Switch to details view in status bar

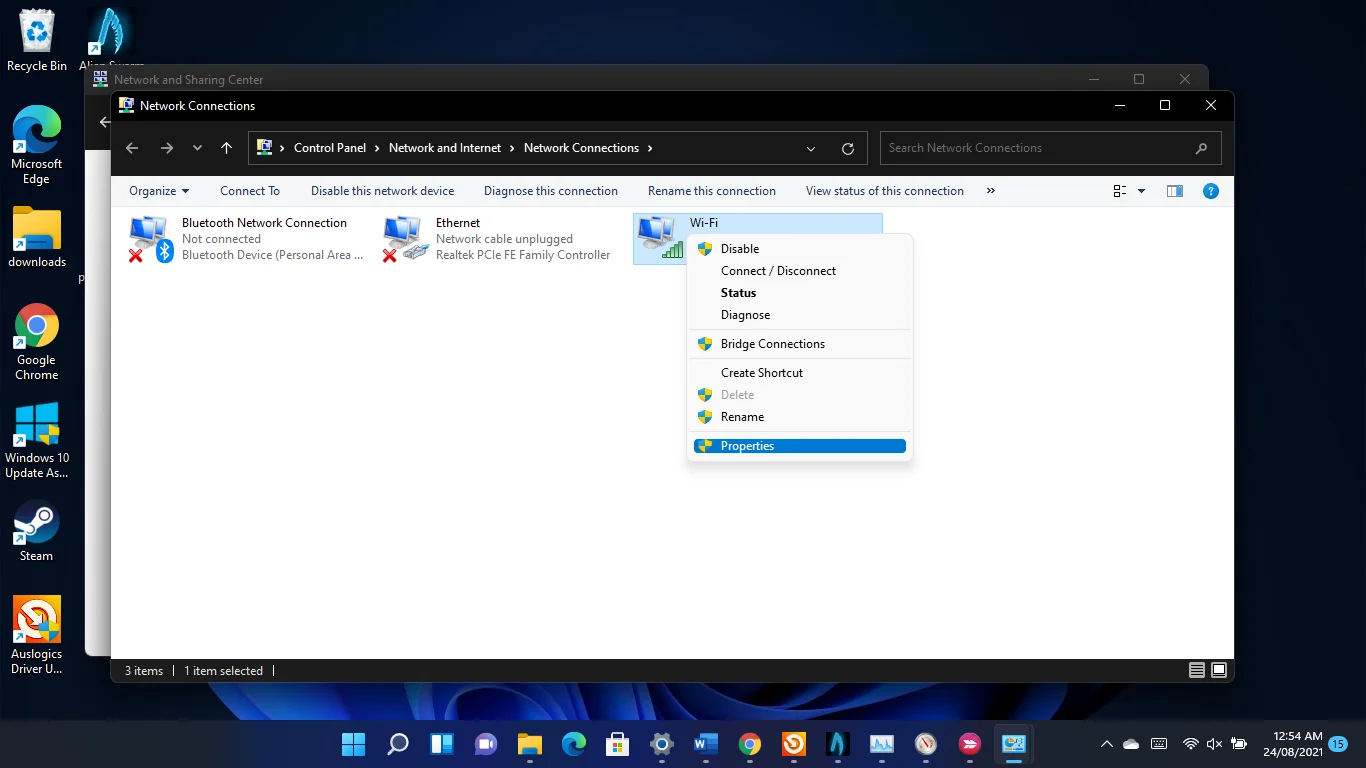coord(1197,670)
